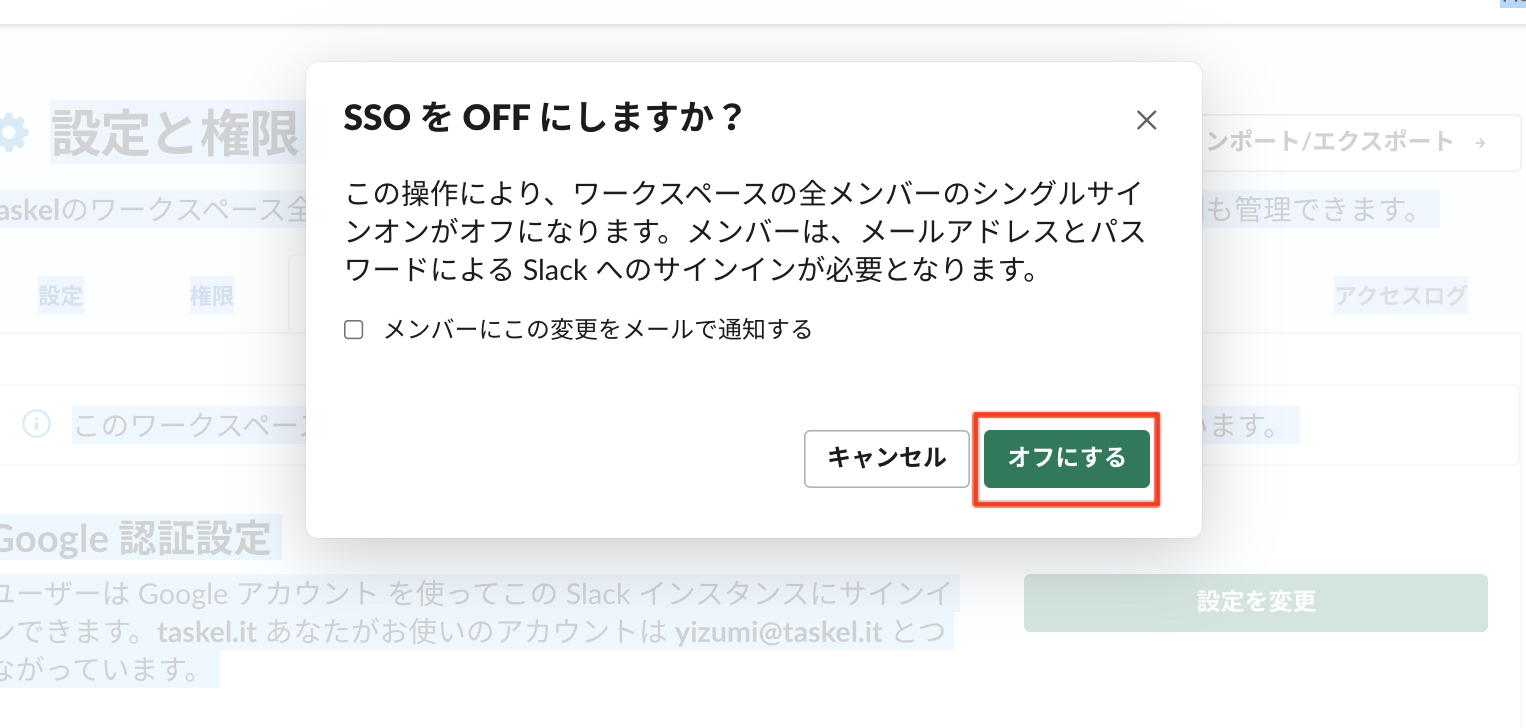Click the Google 認証設定 heading
Image resolution: width=1526 pixels, height=728 pixels.
pos(135,540)
